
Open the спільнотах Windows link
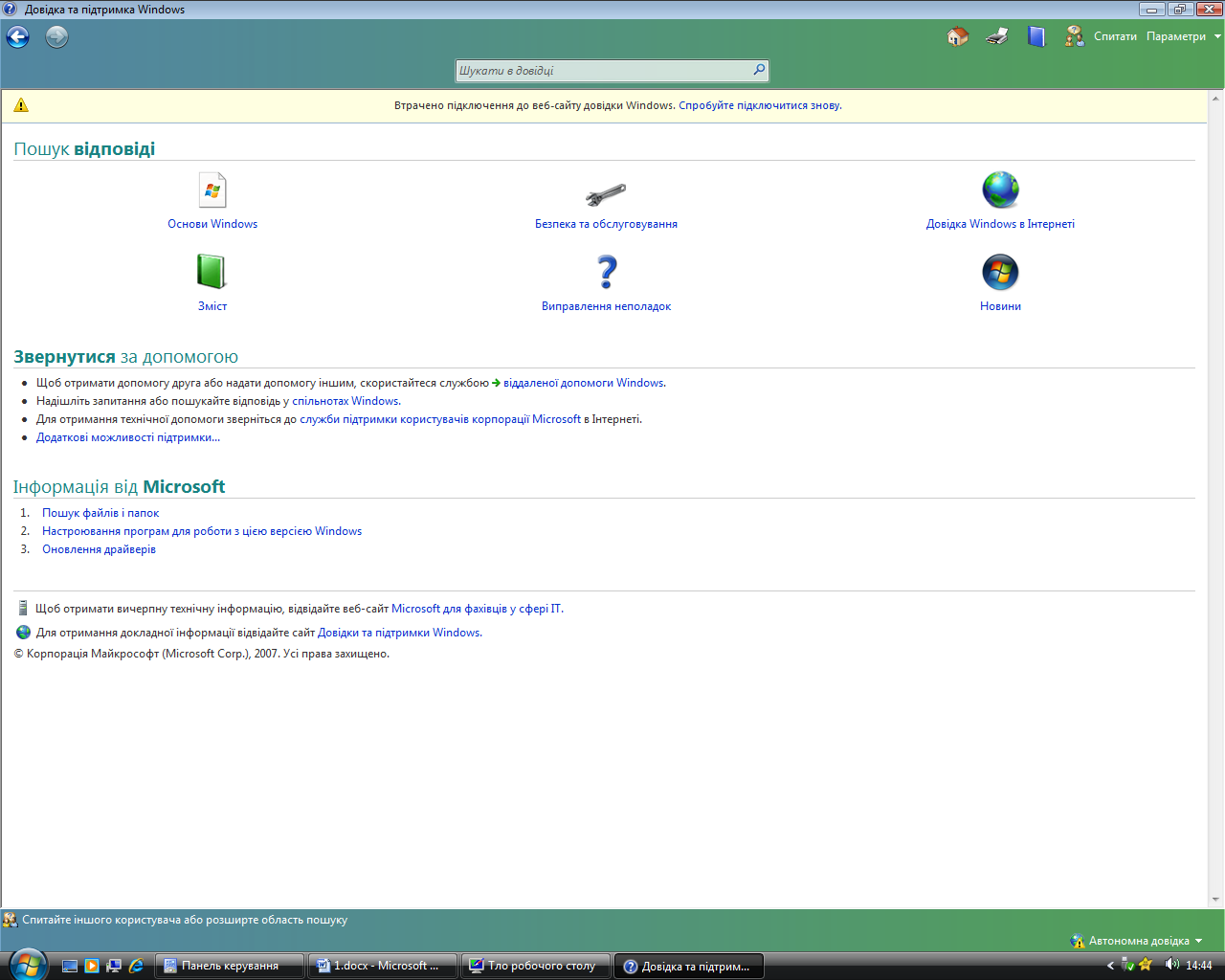click(345, 401)
